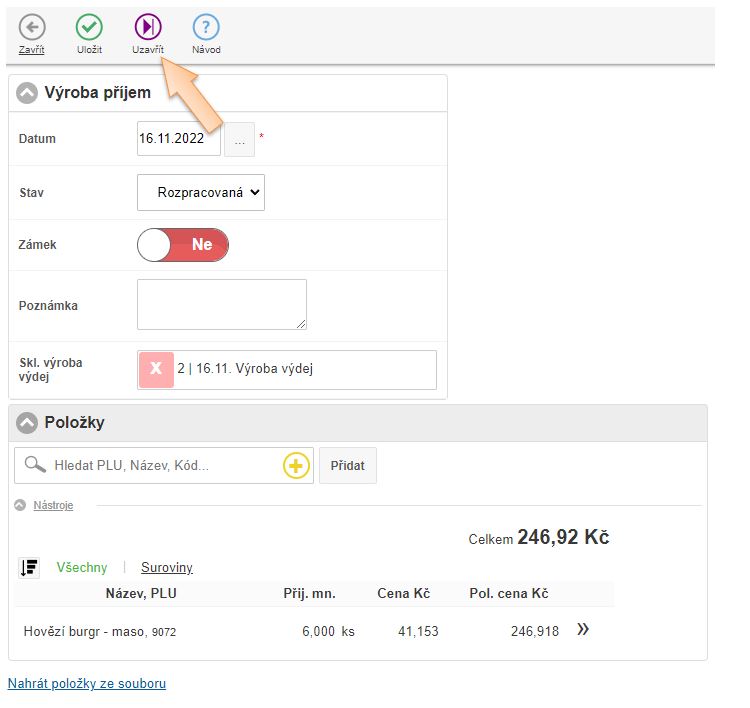Open date picker button next to Datum
Viewport: 750px width, 708px height.
[239, 141]
